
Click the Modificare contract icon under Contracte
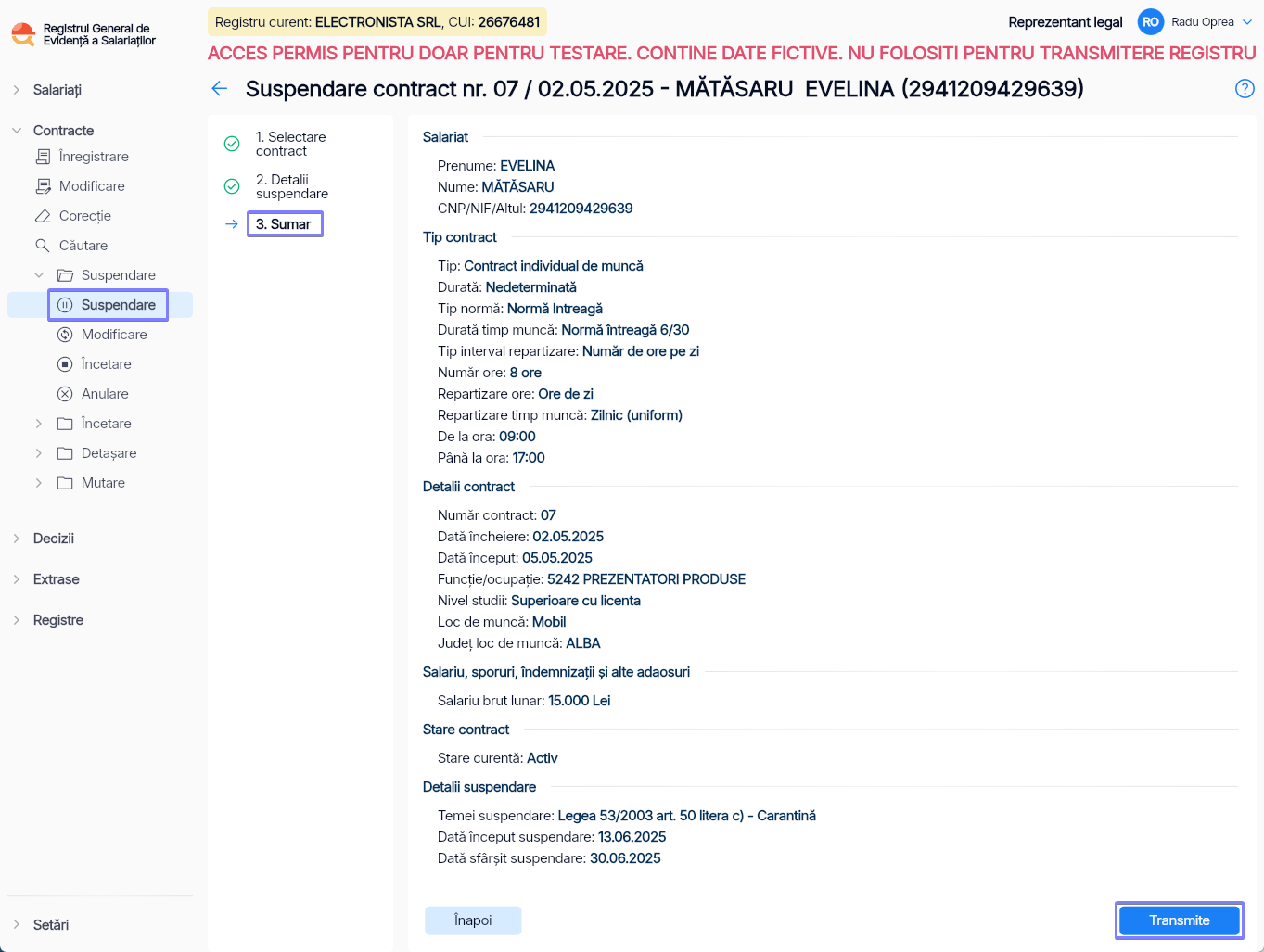(43, 186)
